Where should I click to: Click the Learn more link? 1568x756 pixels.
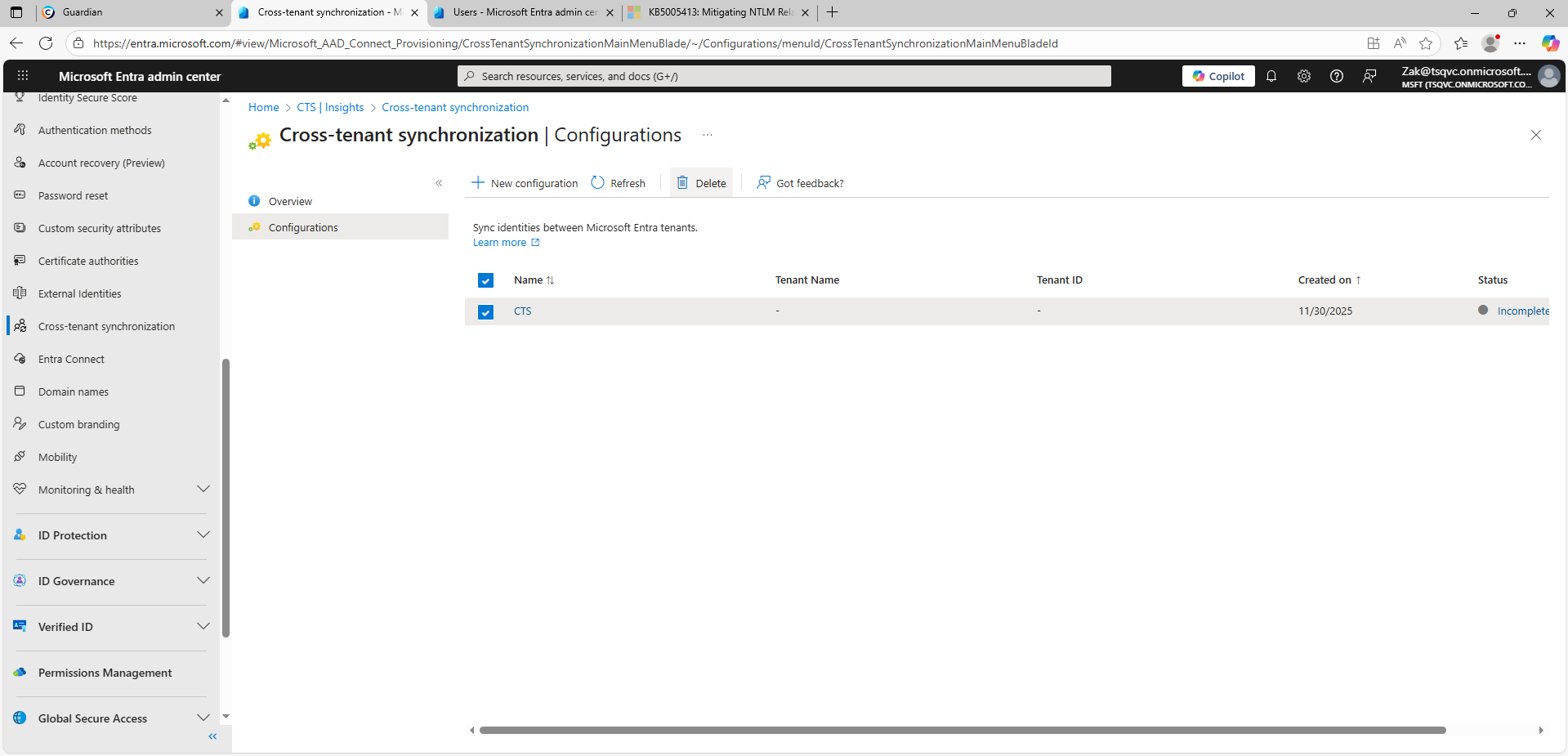500,243
